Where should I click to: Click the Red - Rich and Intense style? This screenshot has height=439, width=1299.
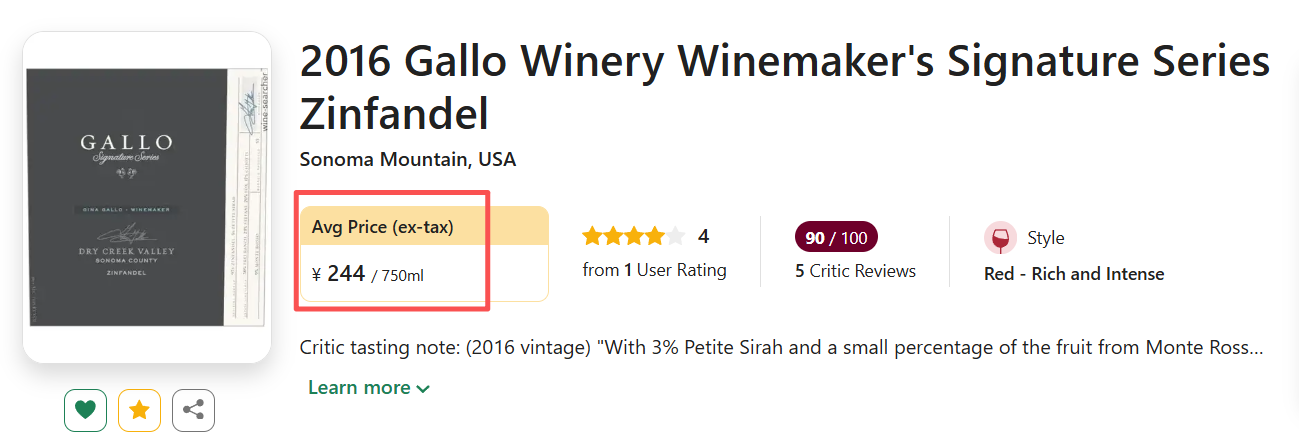click(x=1074, y=274)
